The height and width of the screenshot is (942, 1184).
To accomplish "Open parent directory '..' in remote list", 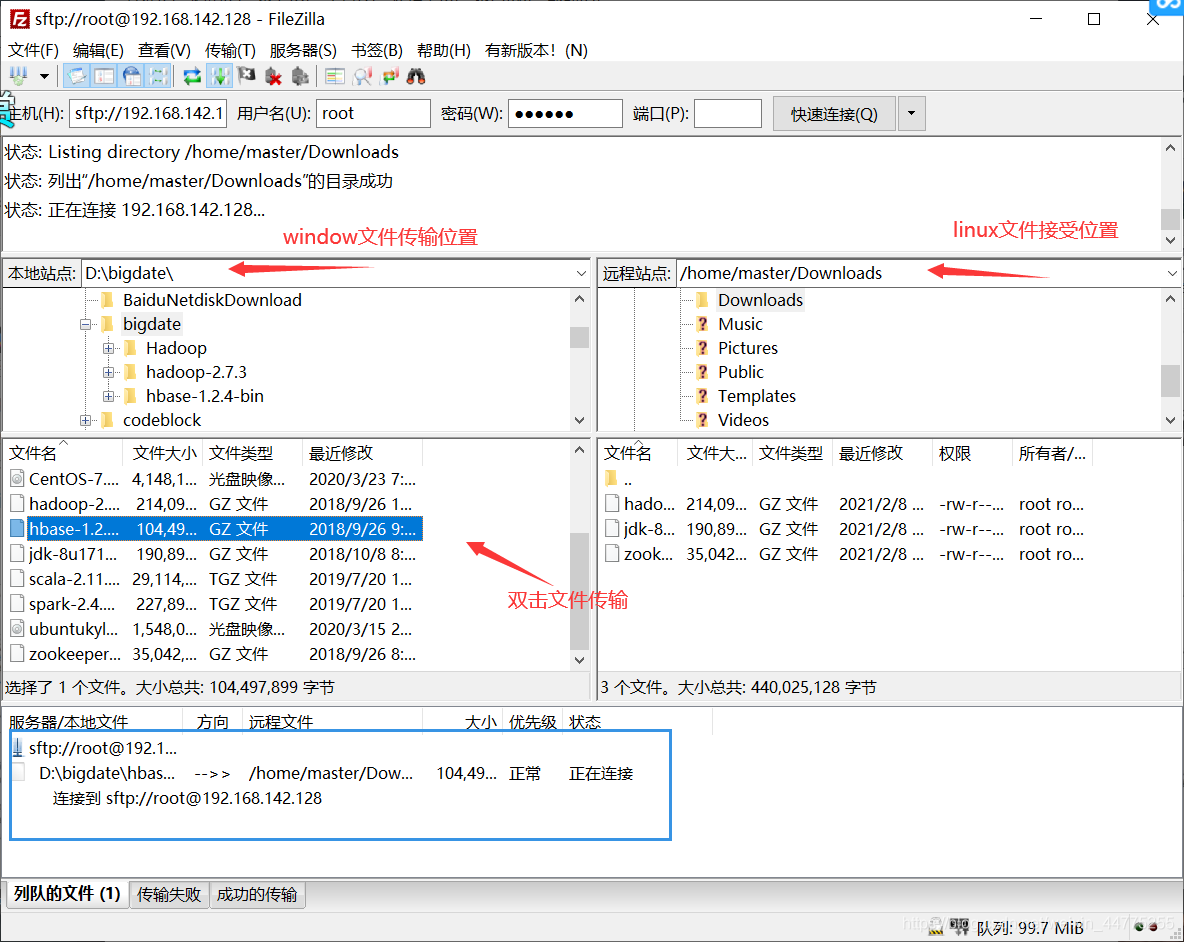I will [619, 479].
